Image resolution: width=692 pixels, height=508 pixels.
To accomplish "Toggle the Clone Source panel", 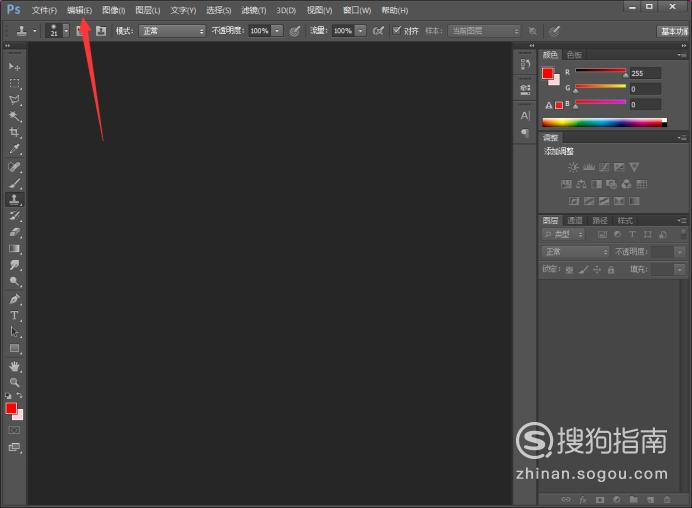I will click(101, 30).
